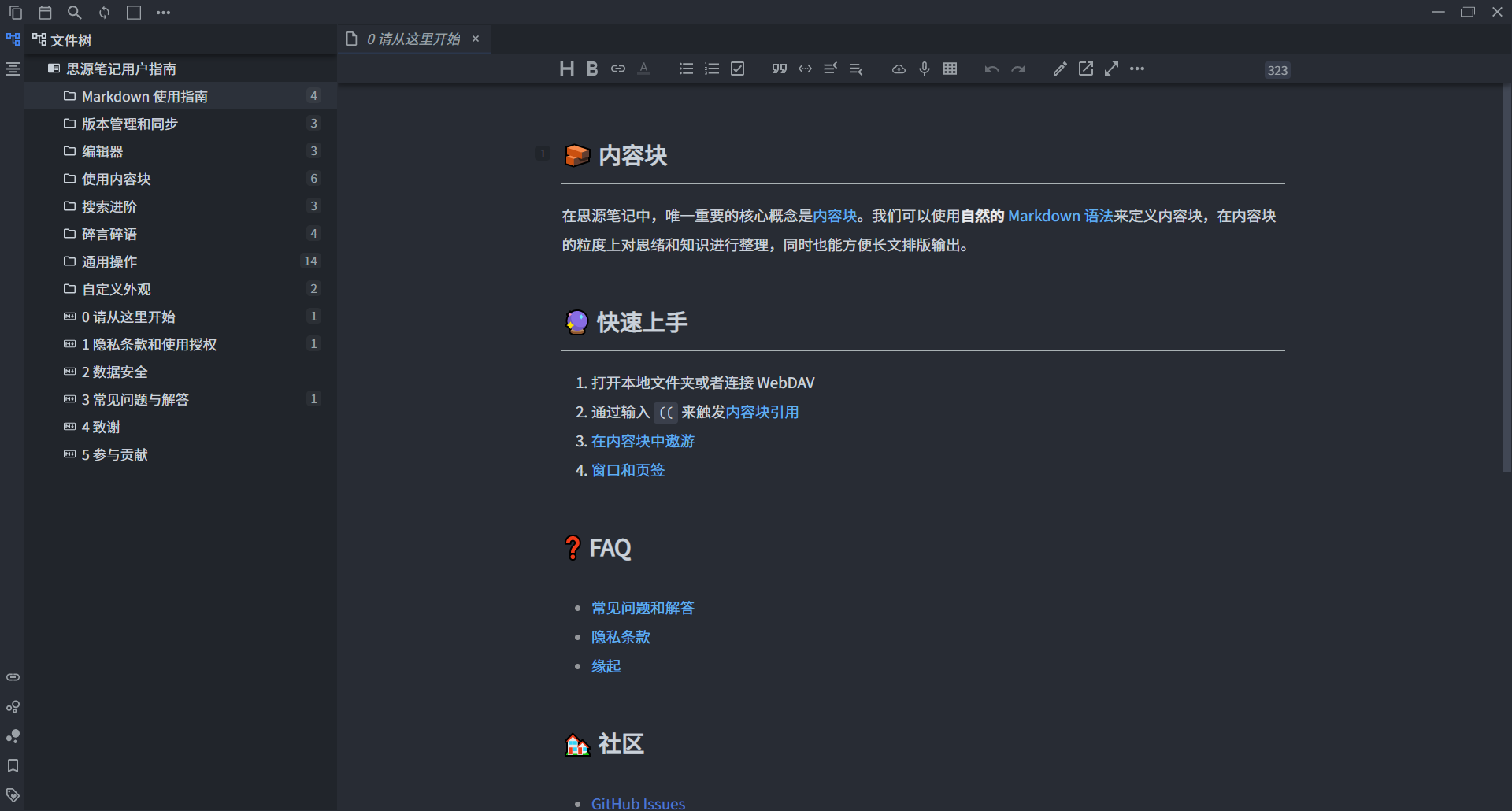Insert a blockquote with the quote icon
The image size is (1512, 811).
click(780, 69)
